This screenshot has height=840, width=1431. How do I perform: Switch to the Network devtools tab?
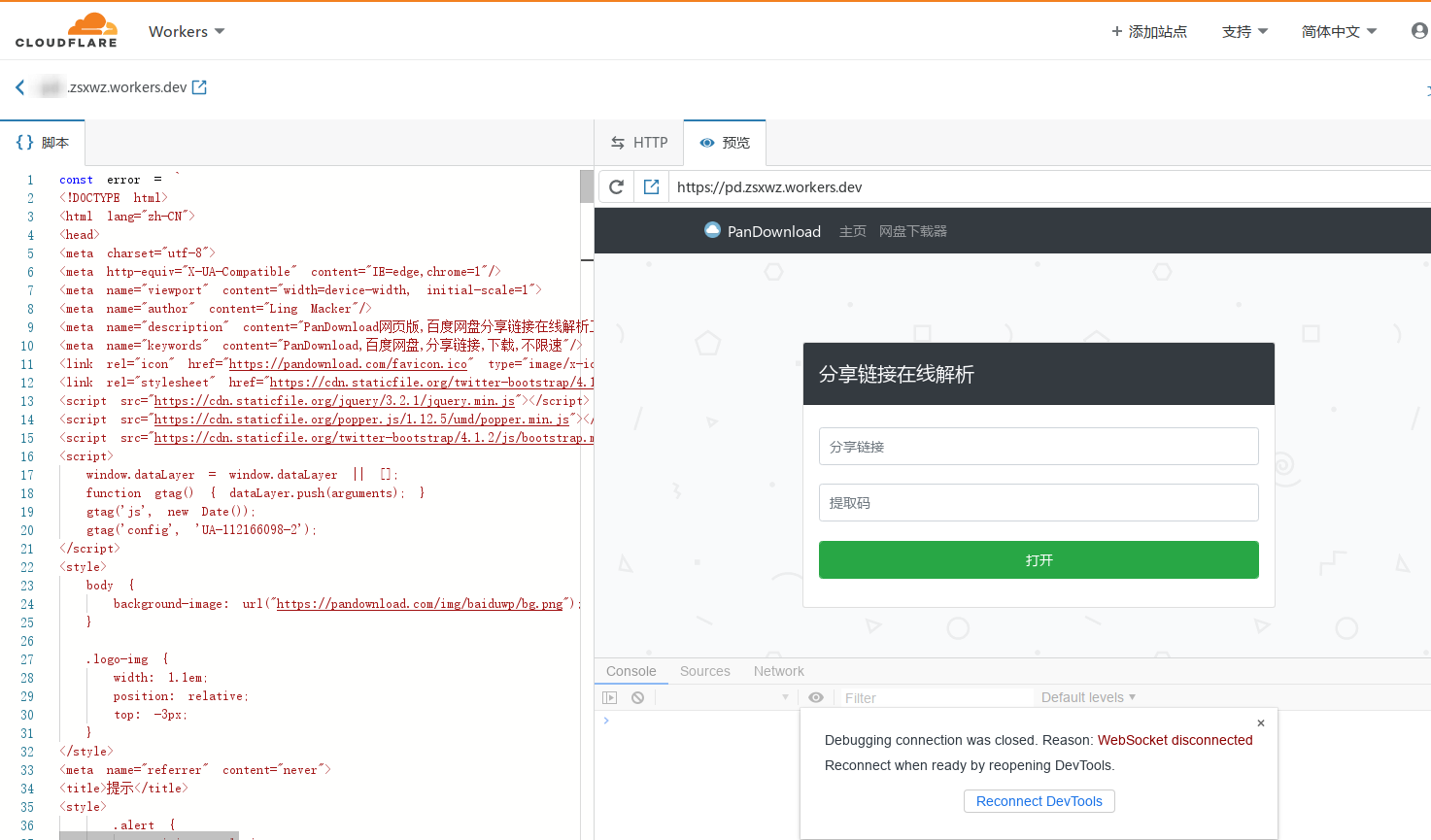coord(779,671)
